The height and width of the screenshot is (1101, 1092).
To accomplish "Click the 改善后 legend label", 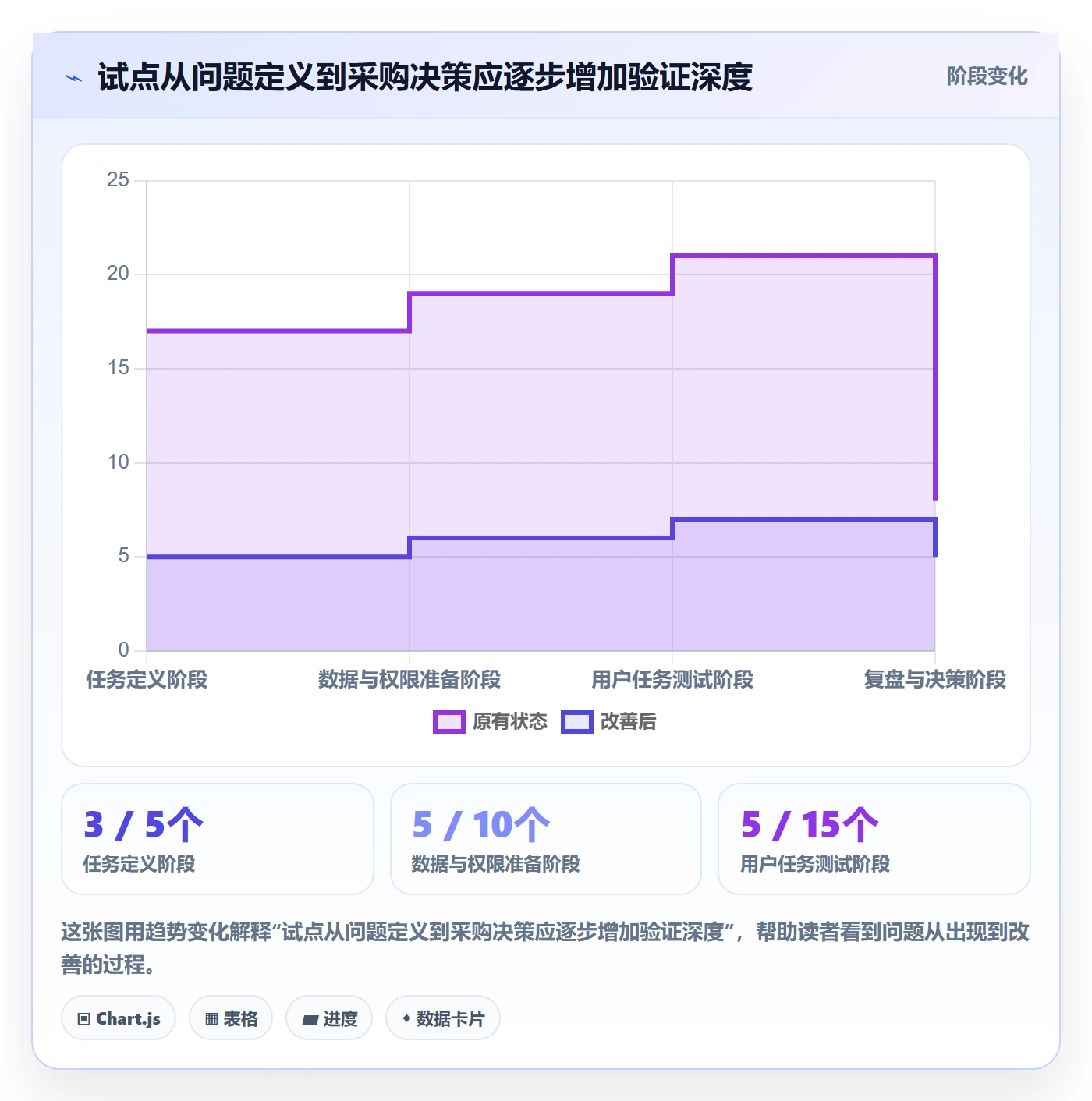I will (628, 722).
